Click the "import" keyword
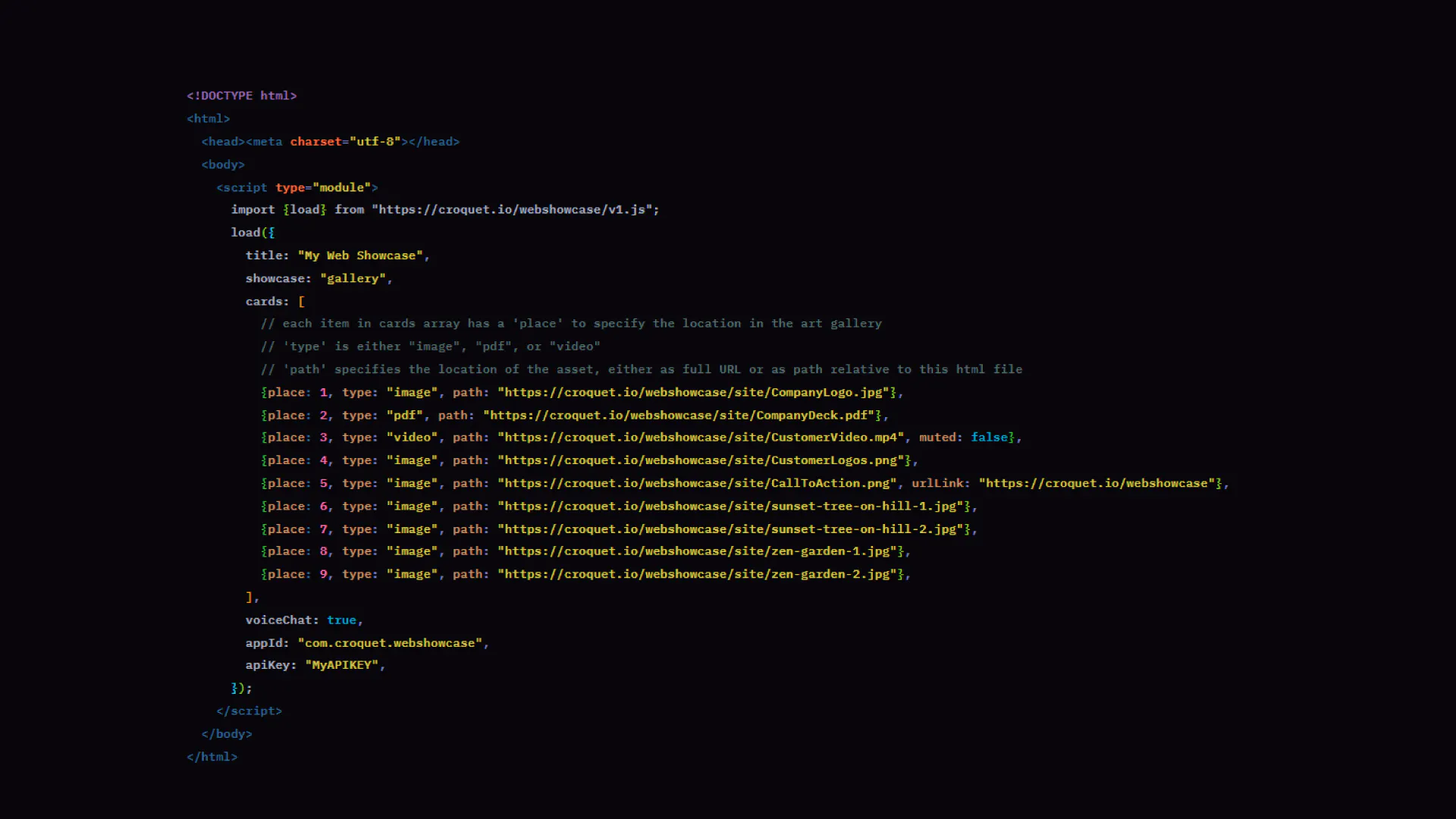Image resolution: width=1456 pixels, height=819 pixels. [253, 209]
